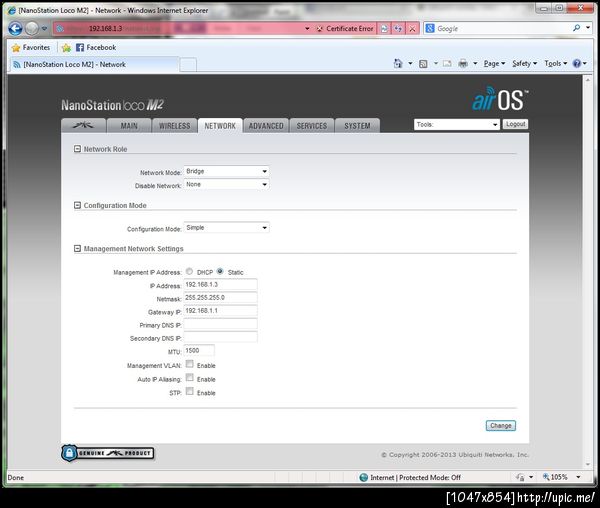Switch to the SERVICES tab
600x508 pixels.
click(311, 126)
